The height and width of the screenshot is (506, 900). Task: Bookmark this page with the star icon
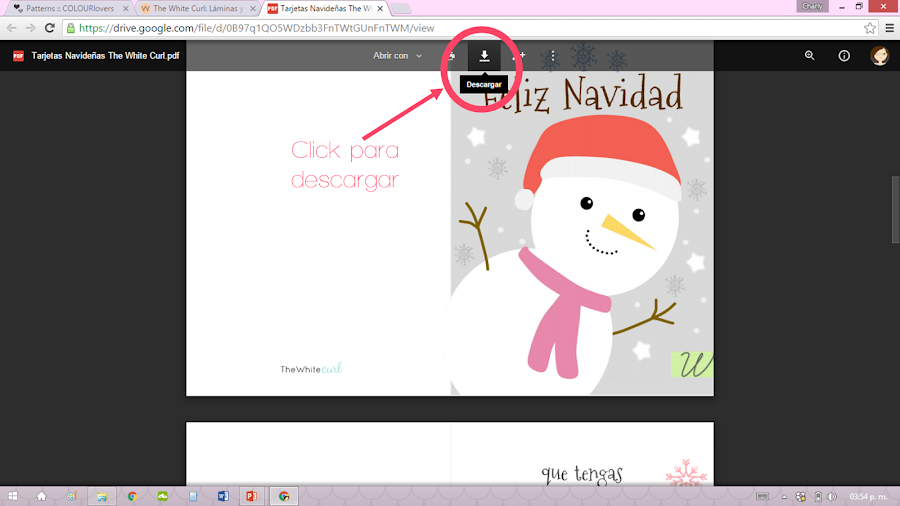[x=870, y=28]
